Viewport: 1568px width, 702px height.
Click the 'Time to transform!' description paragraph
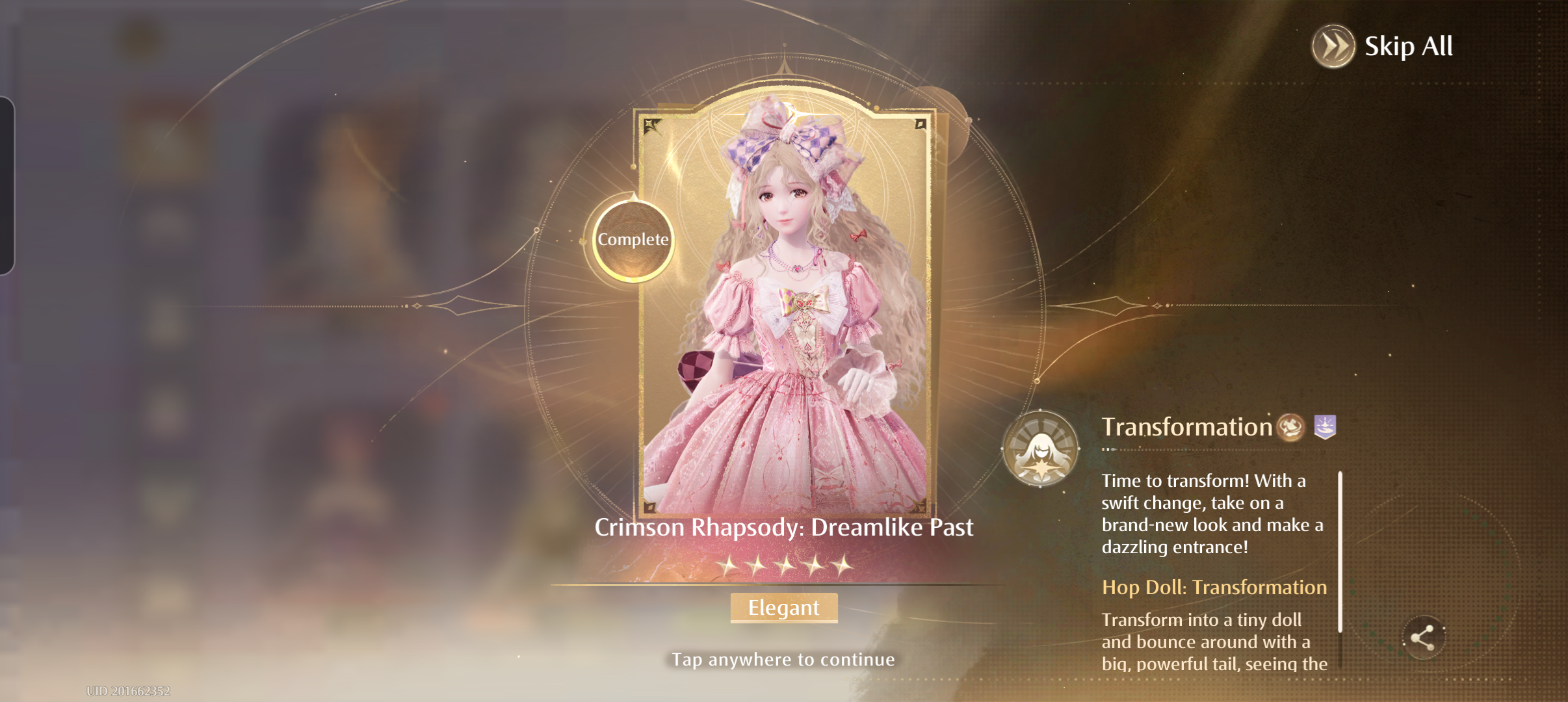[x=1212, y=514]
